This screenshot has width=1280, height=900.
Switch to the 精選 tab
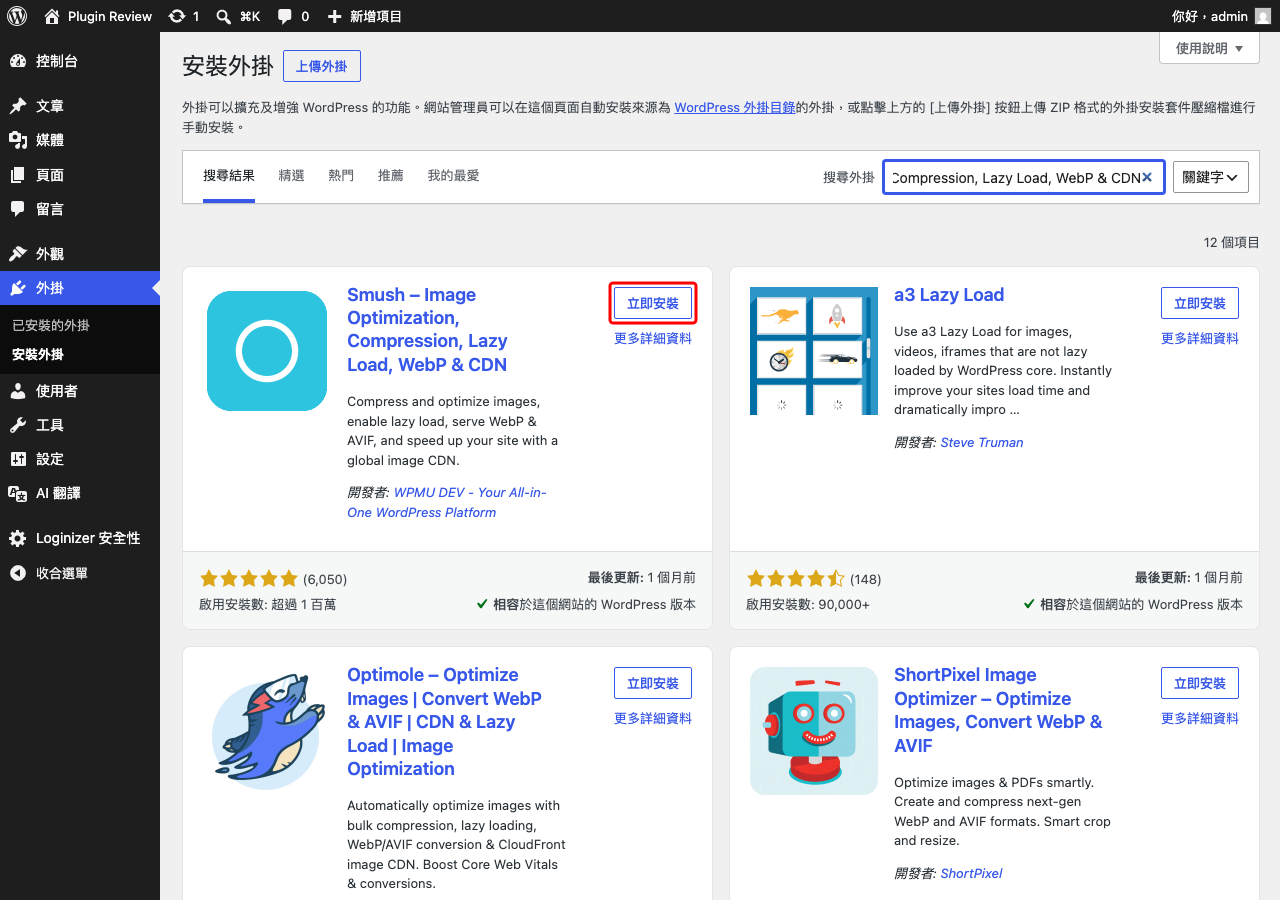click(291, 176)
